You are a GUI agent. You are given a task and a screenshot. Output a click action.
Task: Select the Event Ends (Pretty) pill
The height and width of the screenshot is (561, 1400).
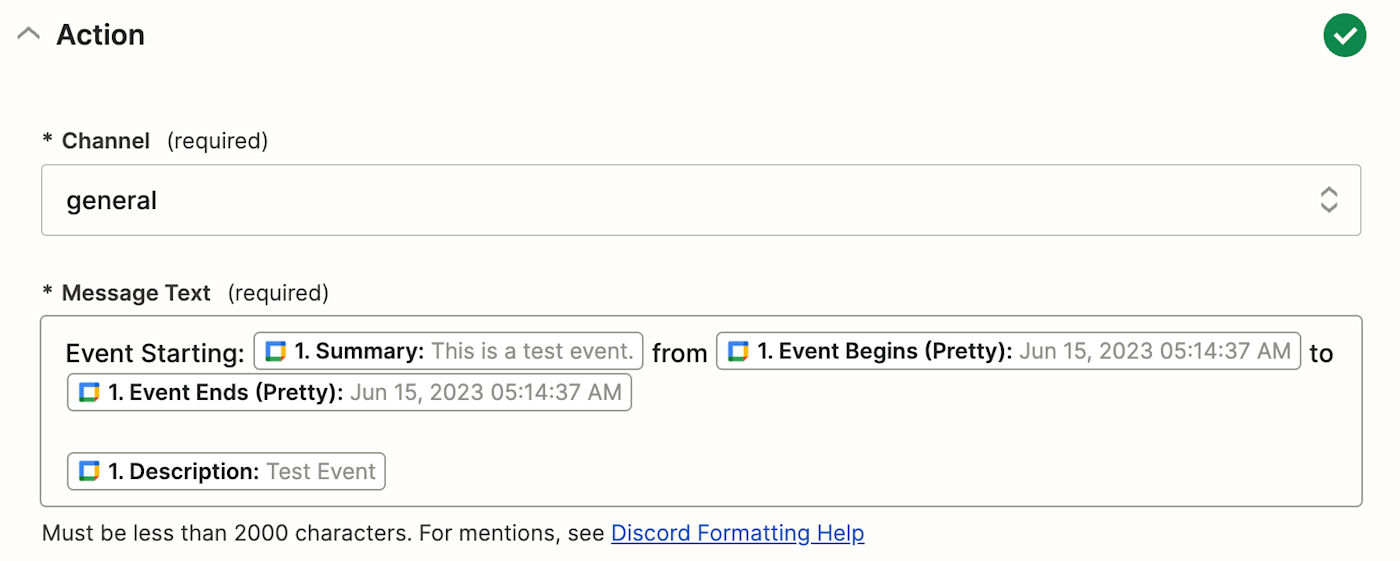tap(349, 393)
